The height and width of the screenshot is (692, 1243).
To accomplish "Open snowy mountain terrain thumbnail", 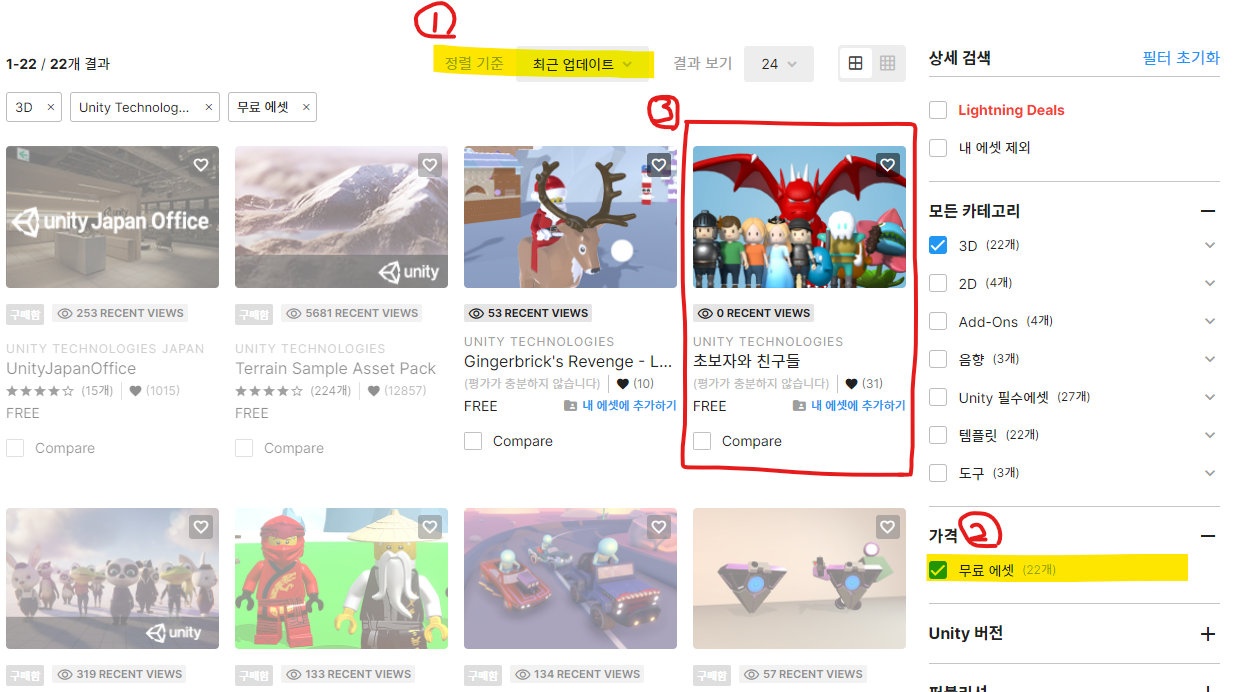I will [x=341, y=217].
